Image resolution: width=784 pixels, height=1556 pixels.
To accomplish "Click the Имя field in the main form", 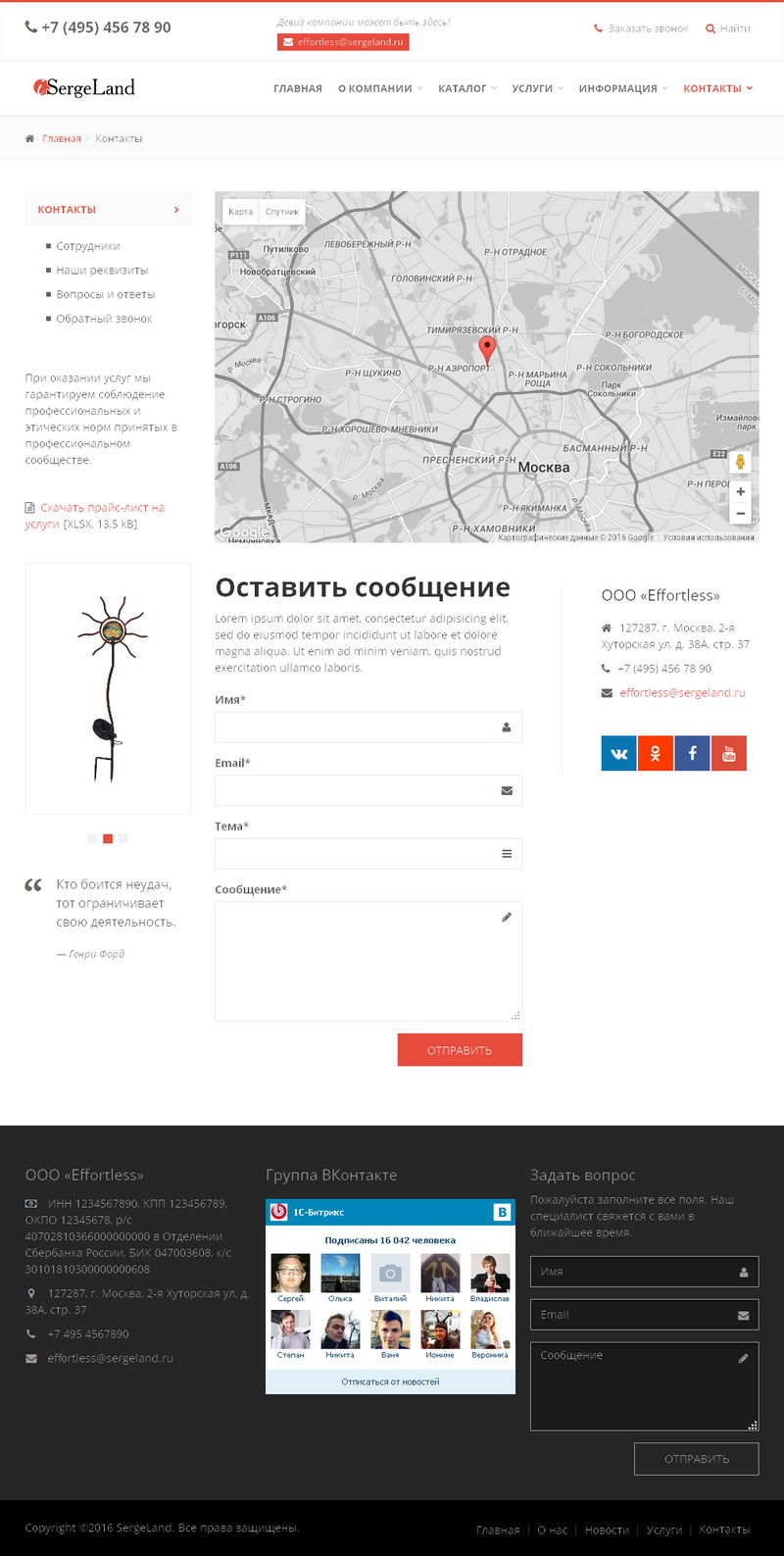I will click(x=368, y=728).
